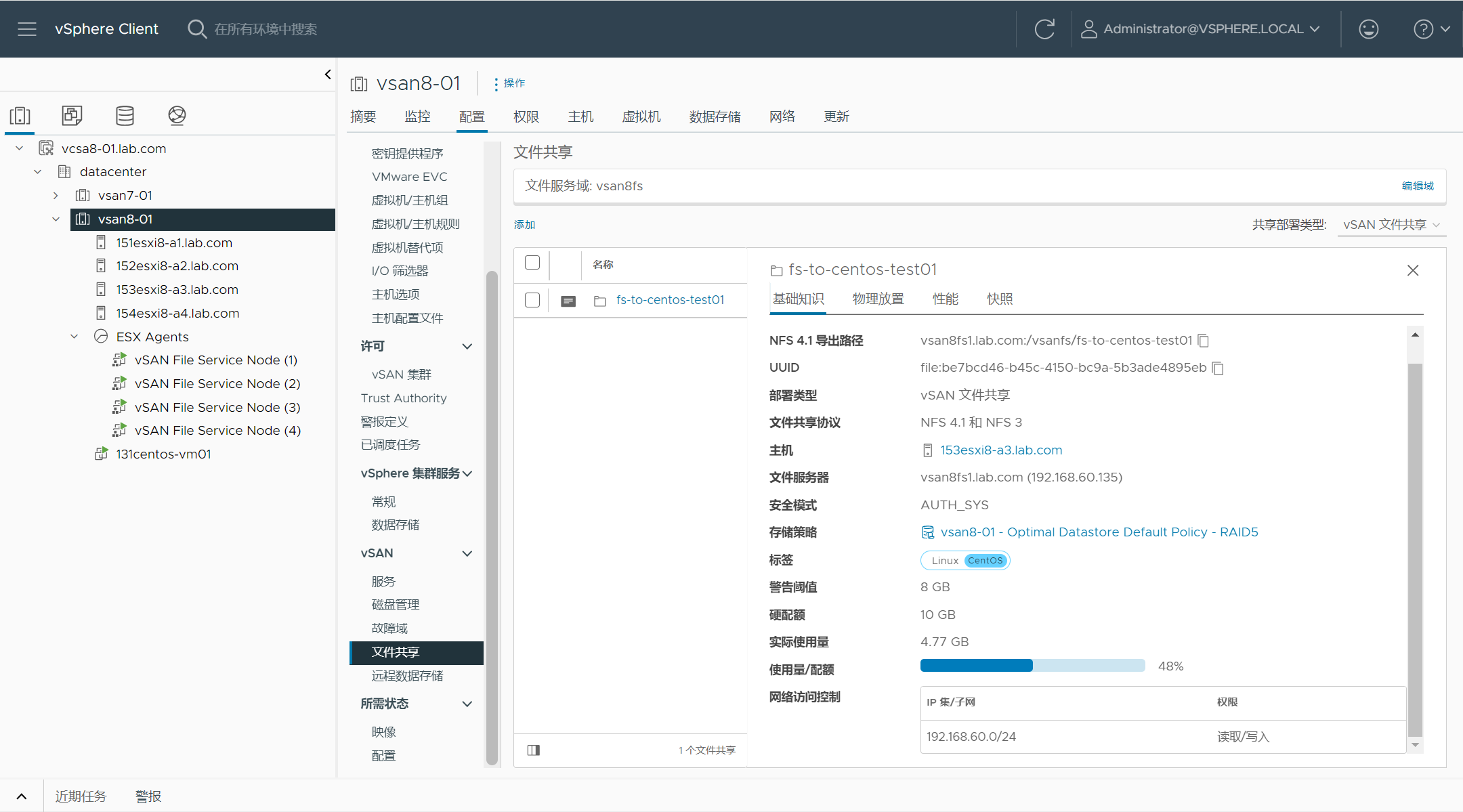Open the hamburger main menu
This screenshot has height=812, width=1463.
point(27,29)
